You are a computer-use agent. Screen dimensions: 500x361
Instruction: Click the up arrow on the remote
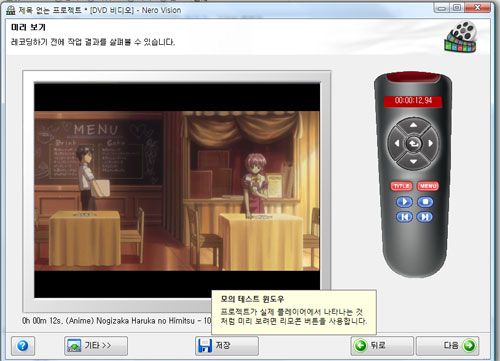pyautogui.click(x=413, y=125)
